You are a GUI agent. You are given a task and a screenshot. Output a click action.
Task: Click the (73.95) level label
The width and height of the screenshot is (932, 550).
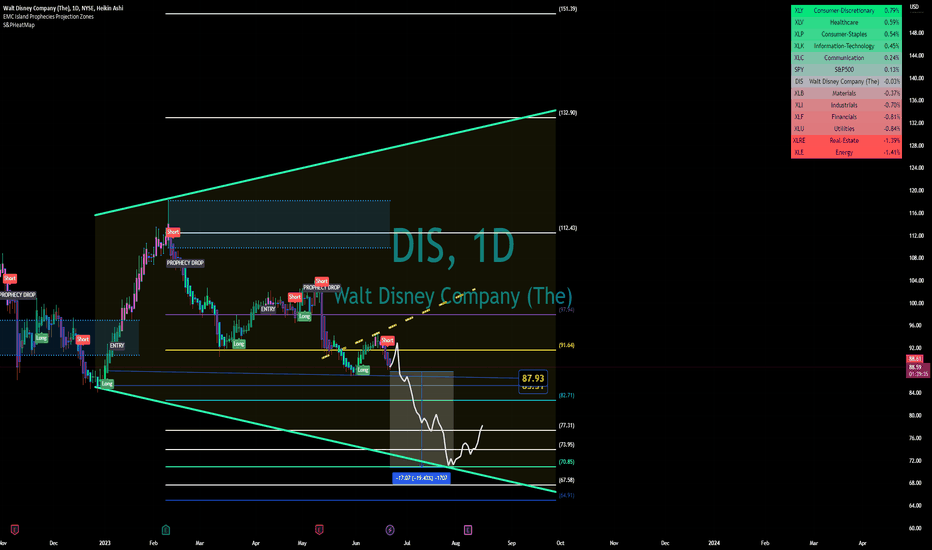click(x=566, y=445)
